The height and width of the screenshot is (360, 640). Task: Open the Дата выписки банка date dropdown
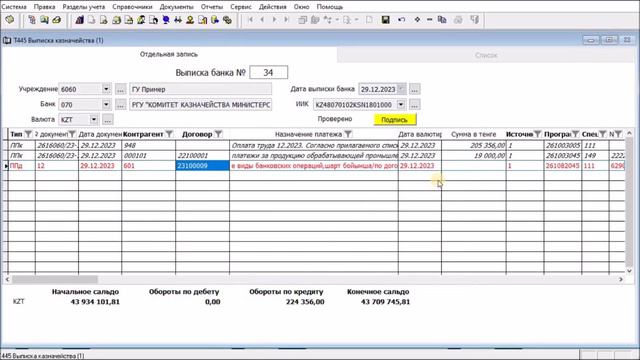click(x=402, y=89)
